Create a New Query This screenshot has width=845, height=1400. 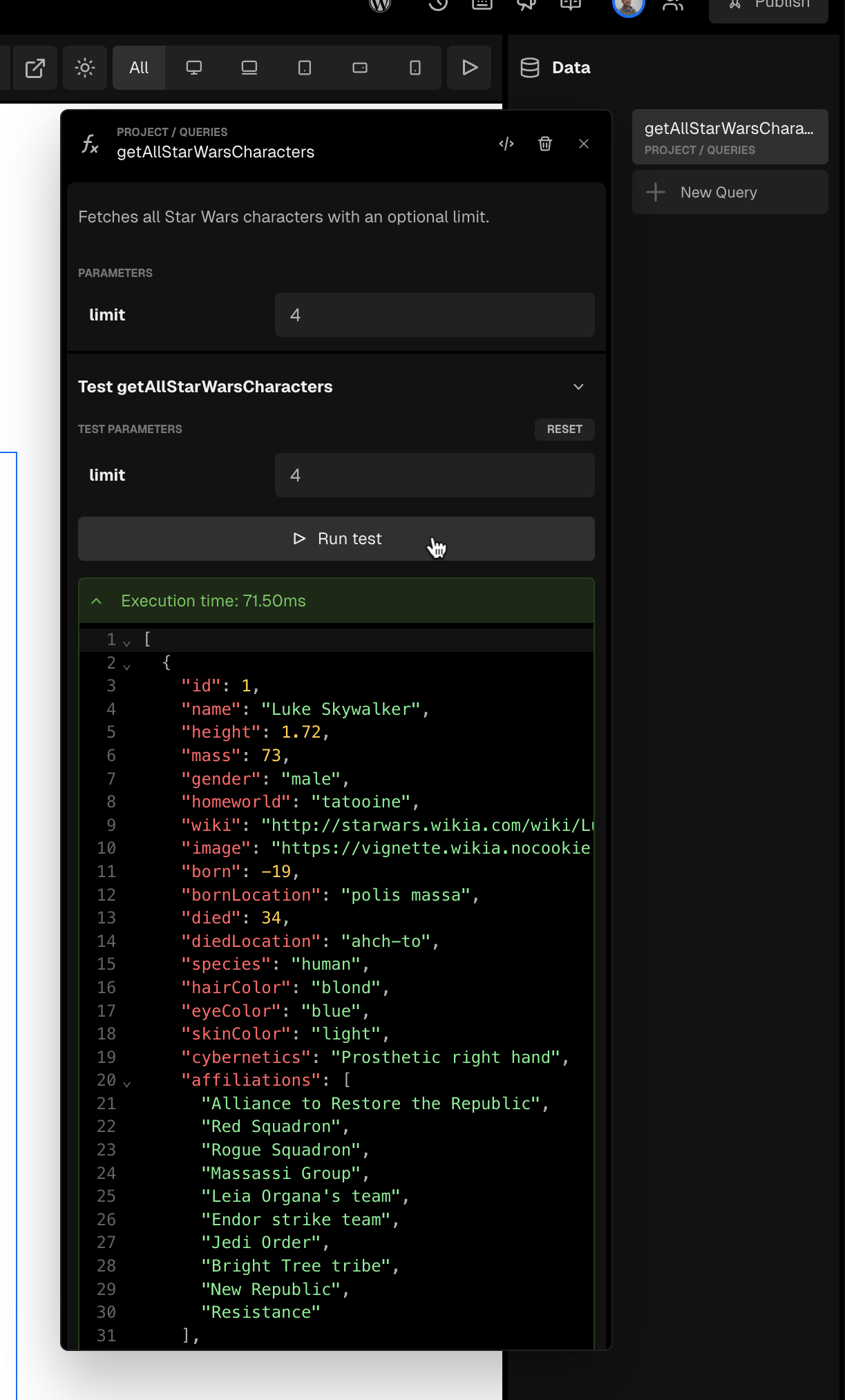(x=730, y=192)
